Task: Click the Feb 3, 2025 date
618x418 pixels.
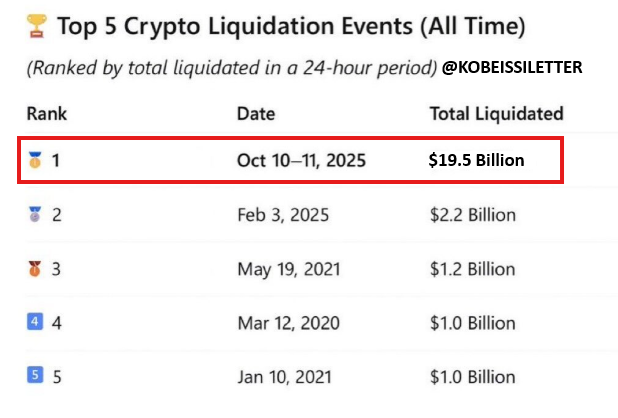Action: point(283,215)
